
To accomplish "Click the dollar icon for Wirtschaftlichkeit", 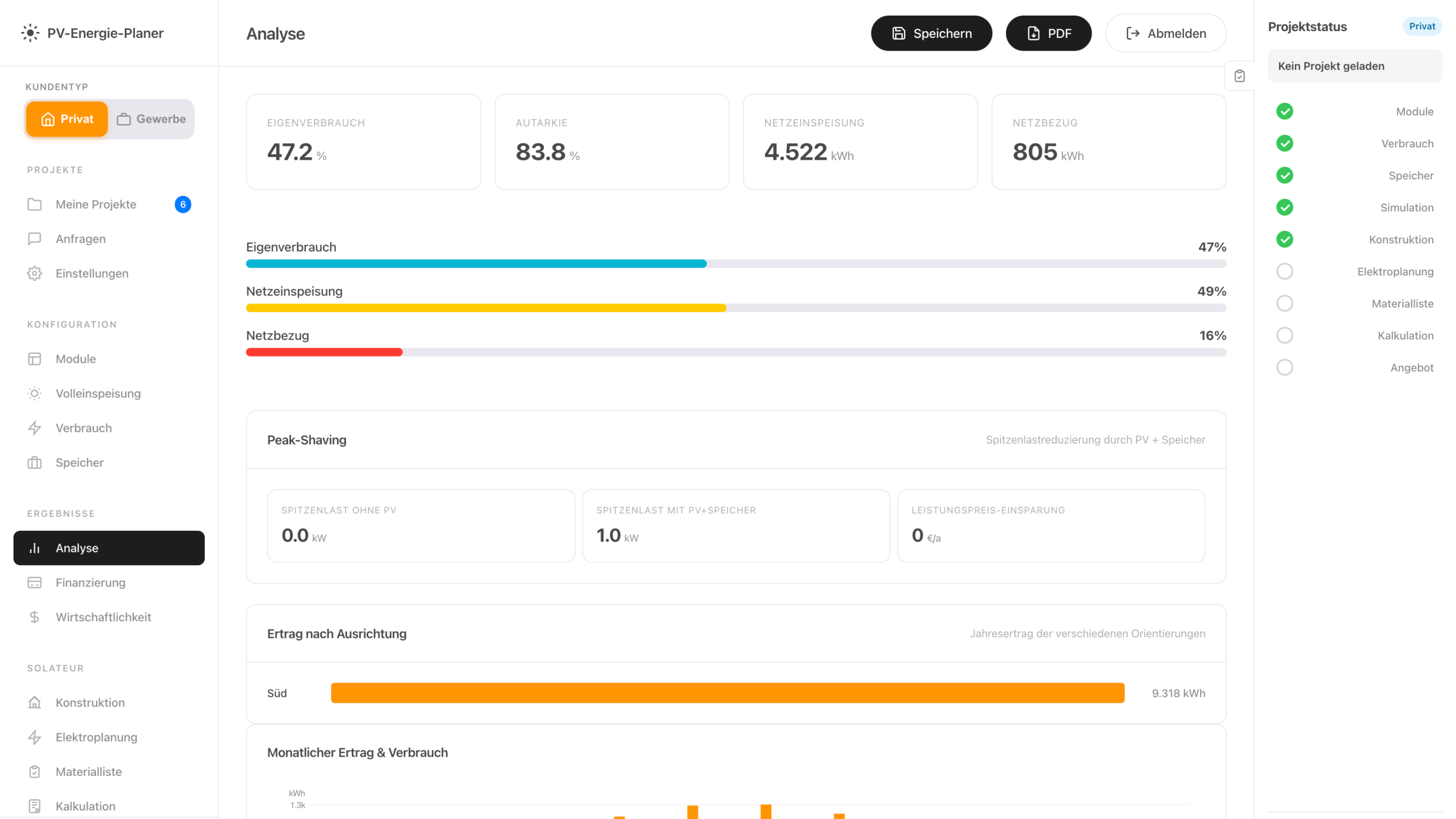I will pos(35,617).
